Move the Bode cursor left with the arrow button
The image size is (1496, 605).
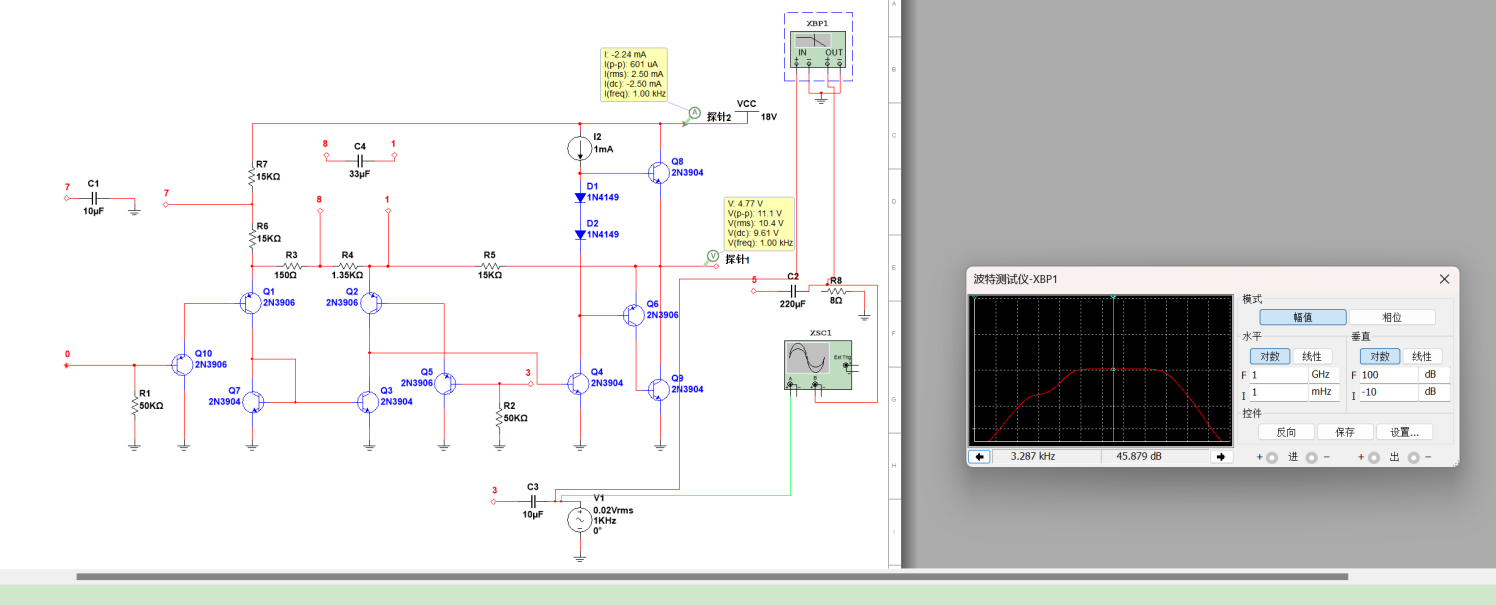(x=979, y=456)
